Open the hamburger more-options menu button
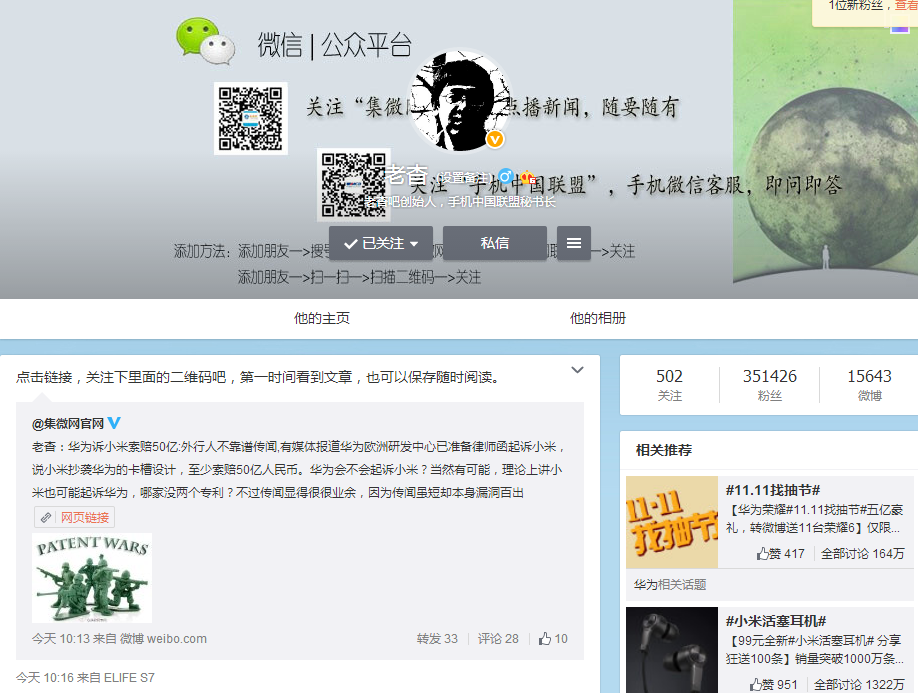This screenshot has height=693, width=918. 574,243
